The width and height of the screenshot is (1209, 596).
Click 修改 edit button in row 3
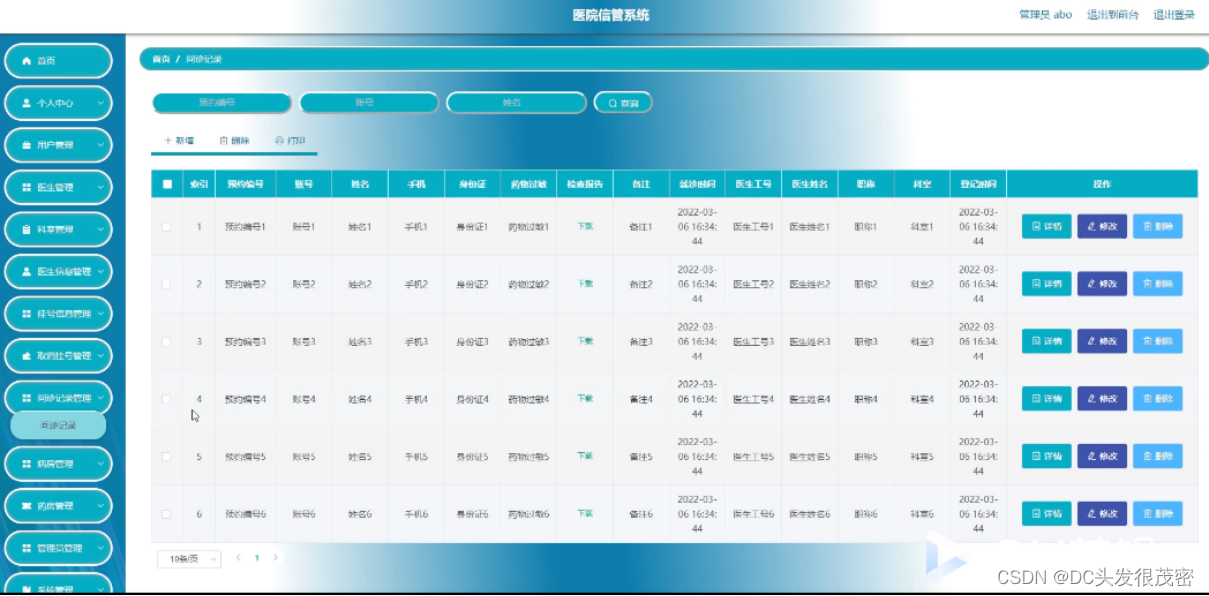pos(1102,341)
